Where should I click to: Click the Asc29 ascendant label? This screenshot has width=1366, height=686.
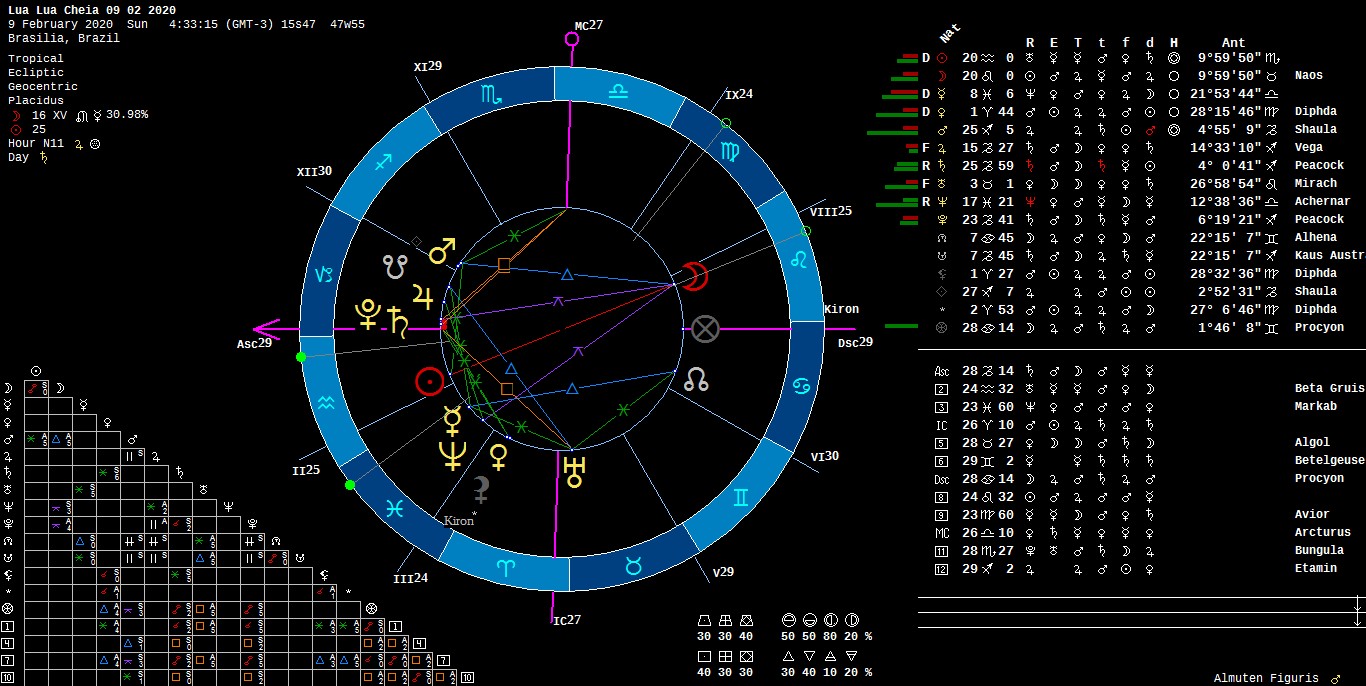point(254,344)
